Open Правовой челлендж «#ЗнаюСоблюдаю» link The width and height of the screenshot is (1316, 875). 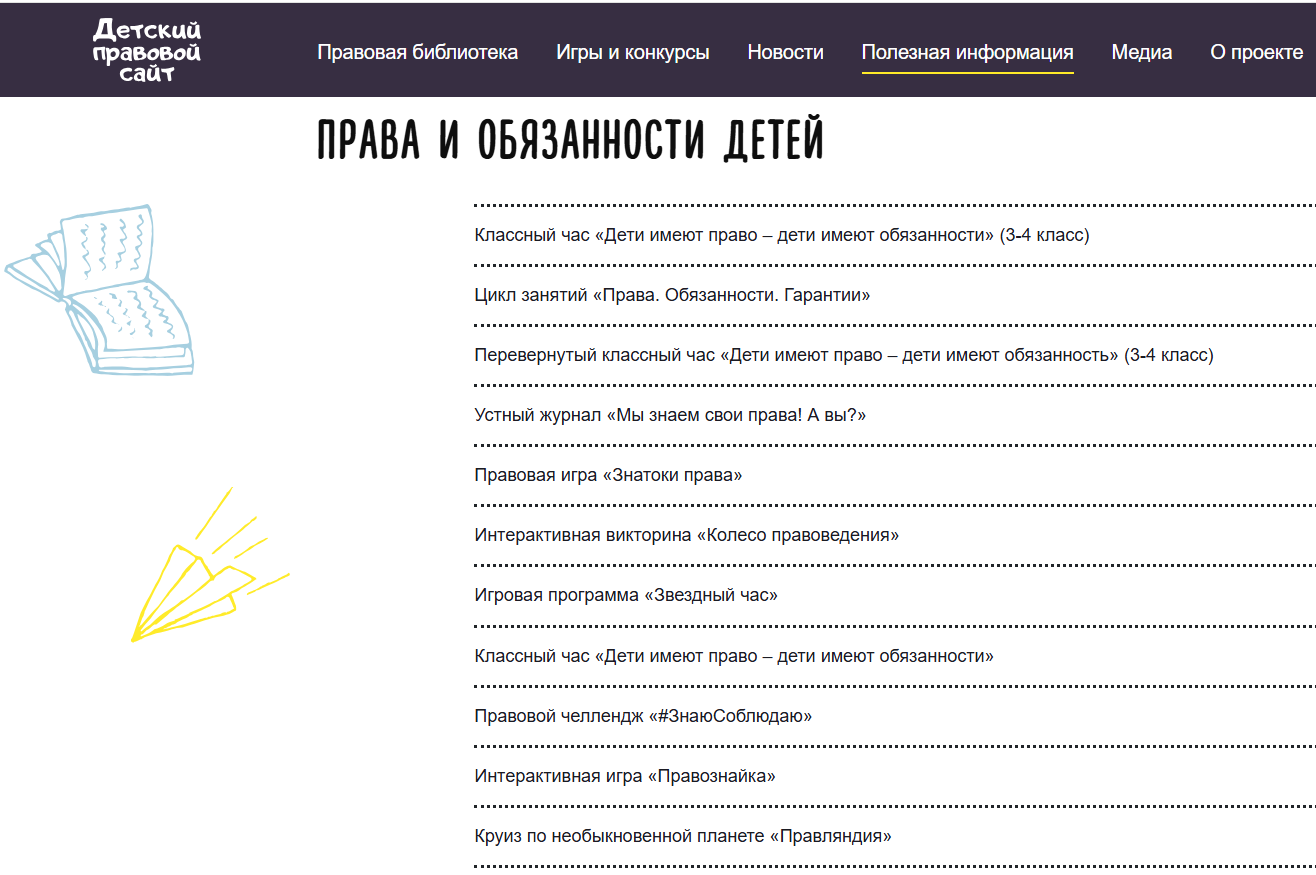click(642, 716)
